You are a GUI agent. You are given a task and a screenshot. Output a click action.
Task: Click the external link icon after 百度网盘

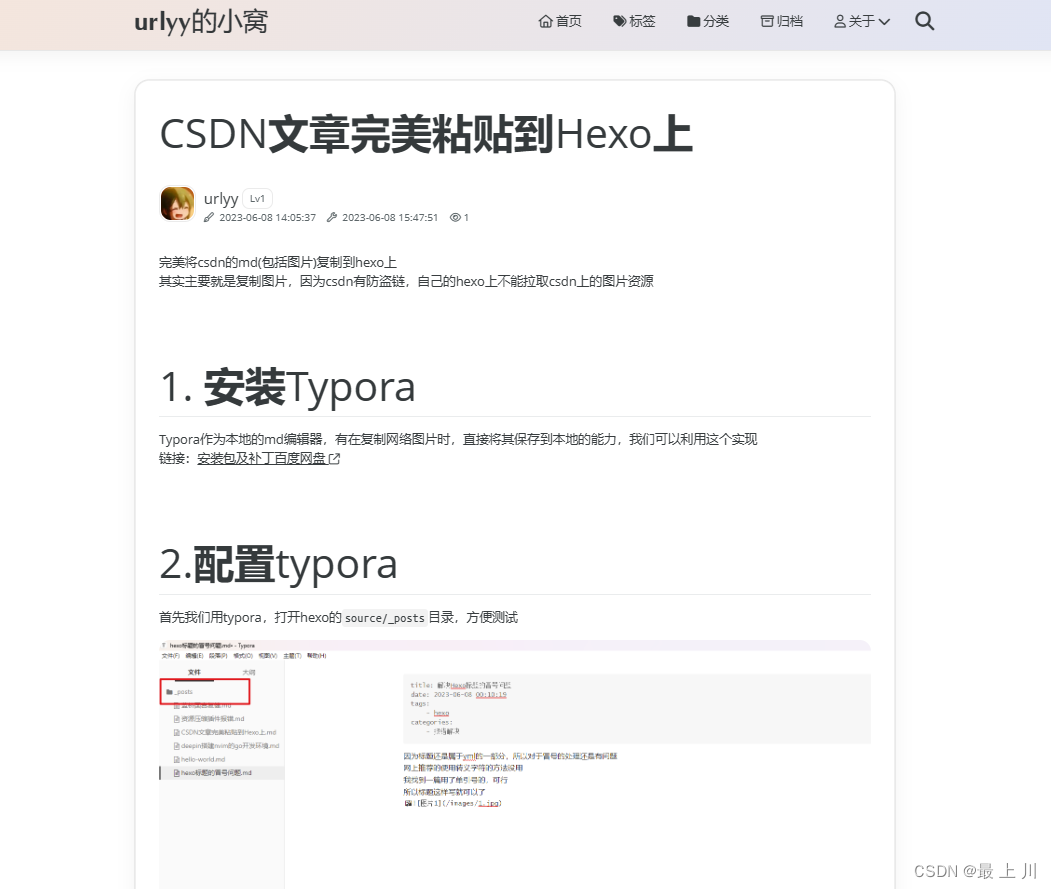click(x=334, y=459)
